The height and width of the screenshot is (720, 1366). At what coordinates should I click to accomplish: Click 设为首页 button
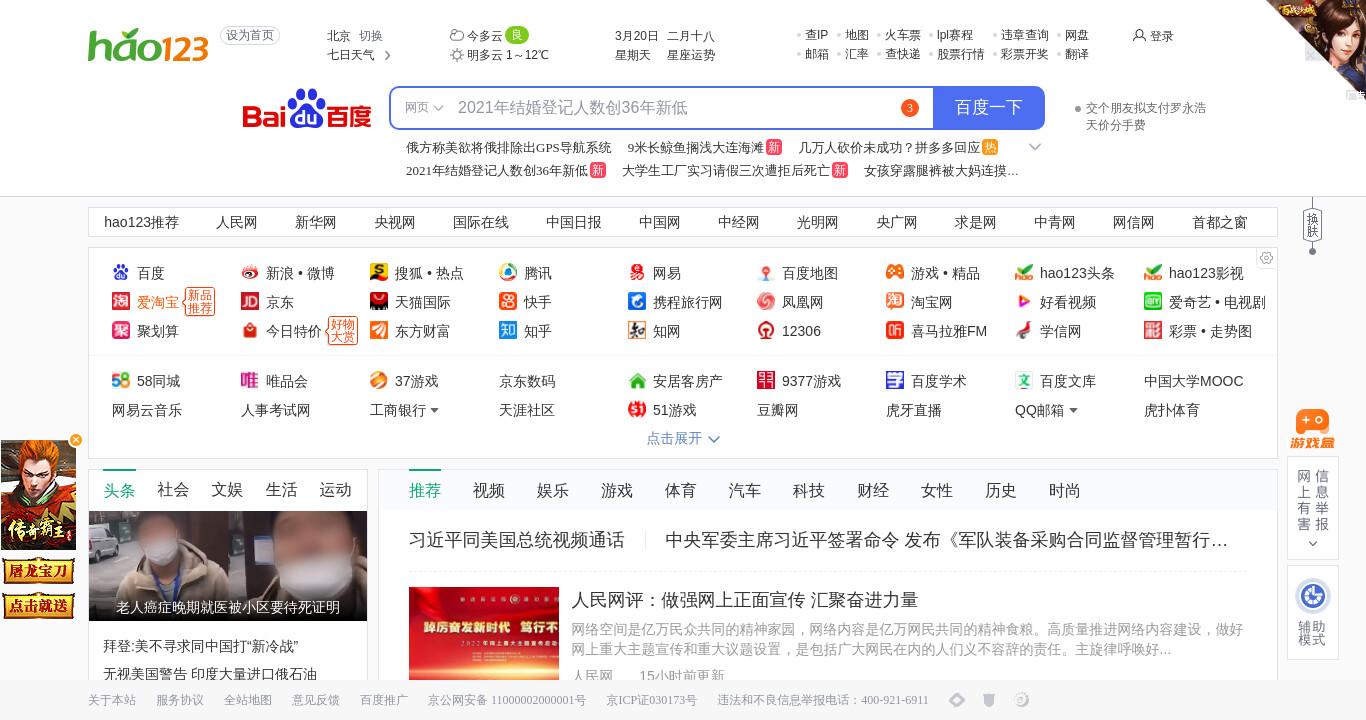pyautogui.click(x=249, y=35)
